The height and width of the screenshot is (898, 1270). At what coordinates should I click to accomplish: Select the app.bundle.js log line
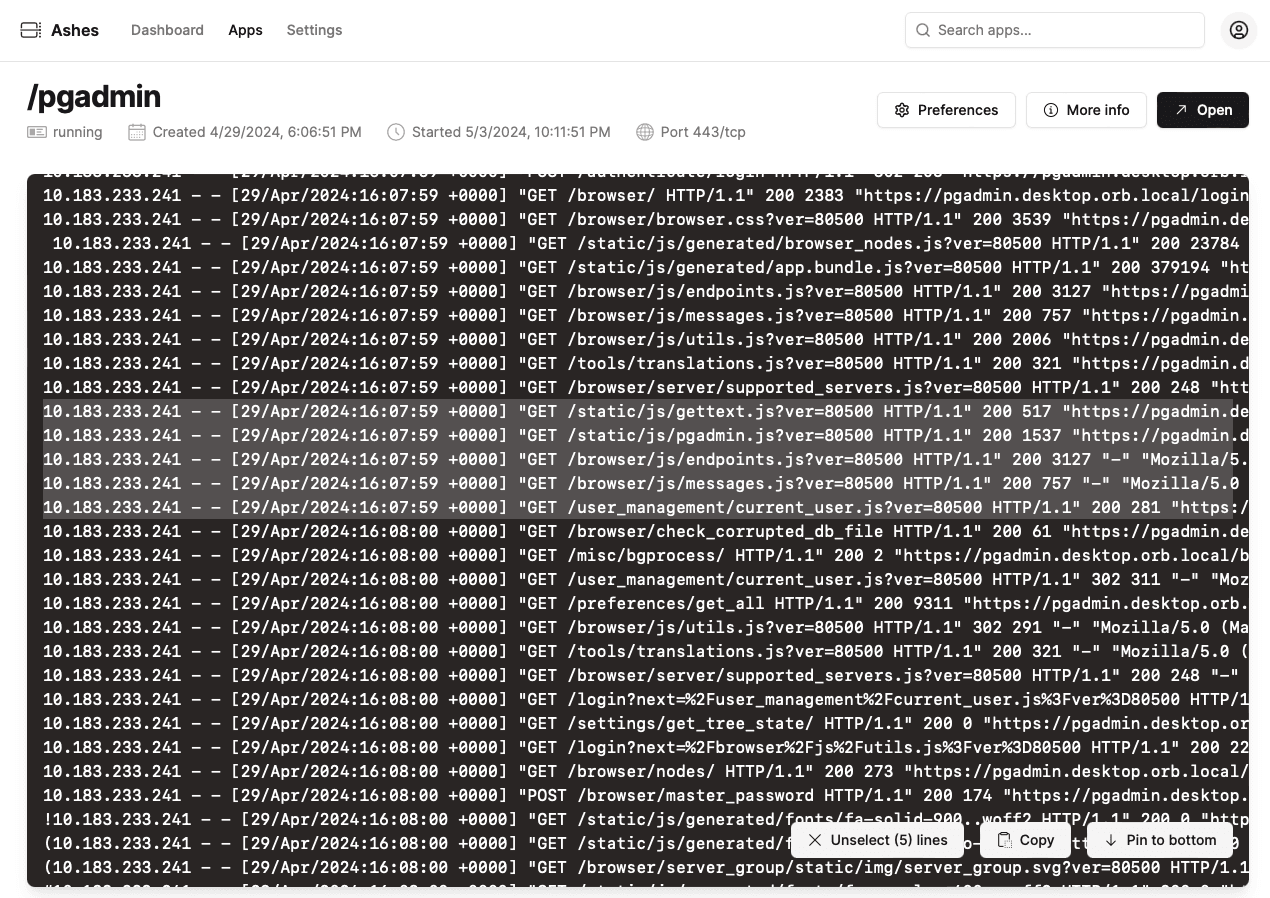[638, 267]
